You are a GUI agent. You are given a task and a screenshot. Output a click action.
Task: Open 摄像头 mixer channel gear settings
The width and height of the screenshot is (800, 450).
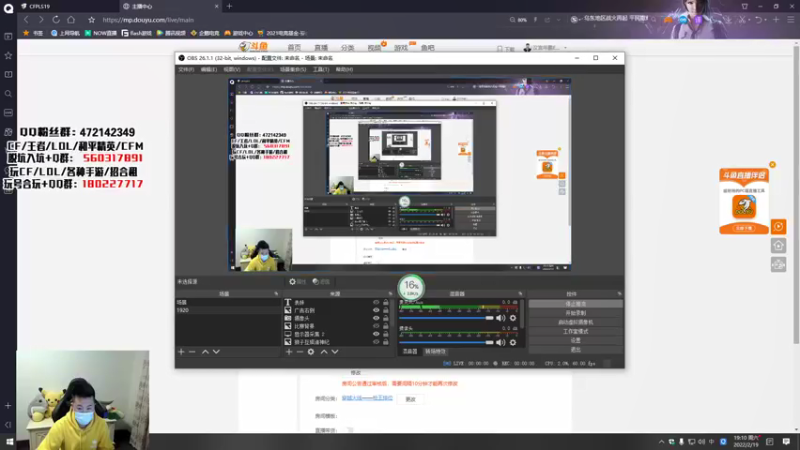pyautogui.click(x=513, y=342)
